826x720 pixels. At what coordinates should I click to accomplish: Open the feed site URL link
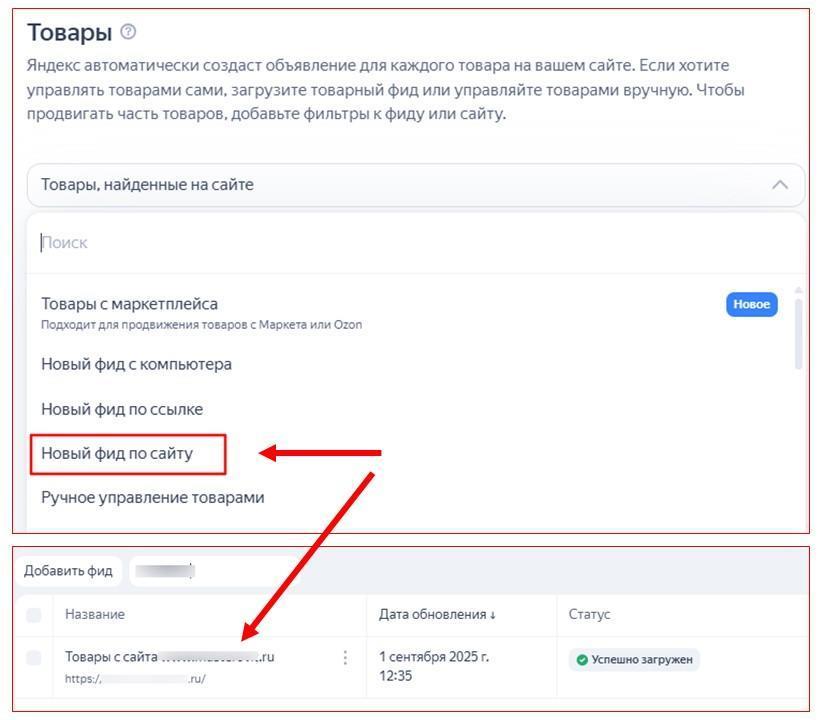135,679
